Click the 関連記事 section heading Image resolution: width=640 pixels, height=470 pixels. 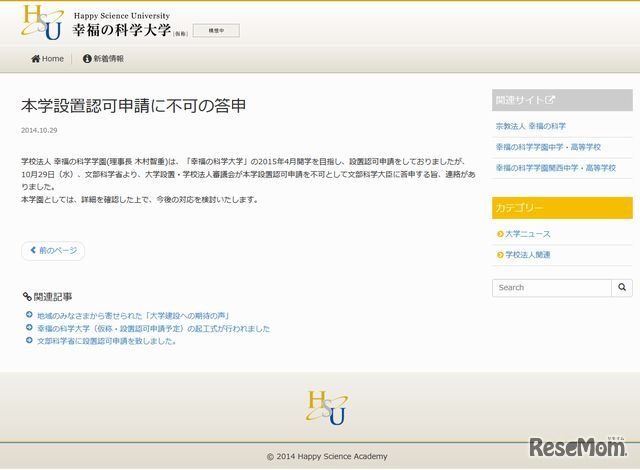(53, 297)
